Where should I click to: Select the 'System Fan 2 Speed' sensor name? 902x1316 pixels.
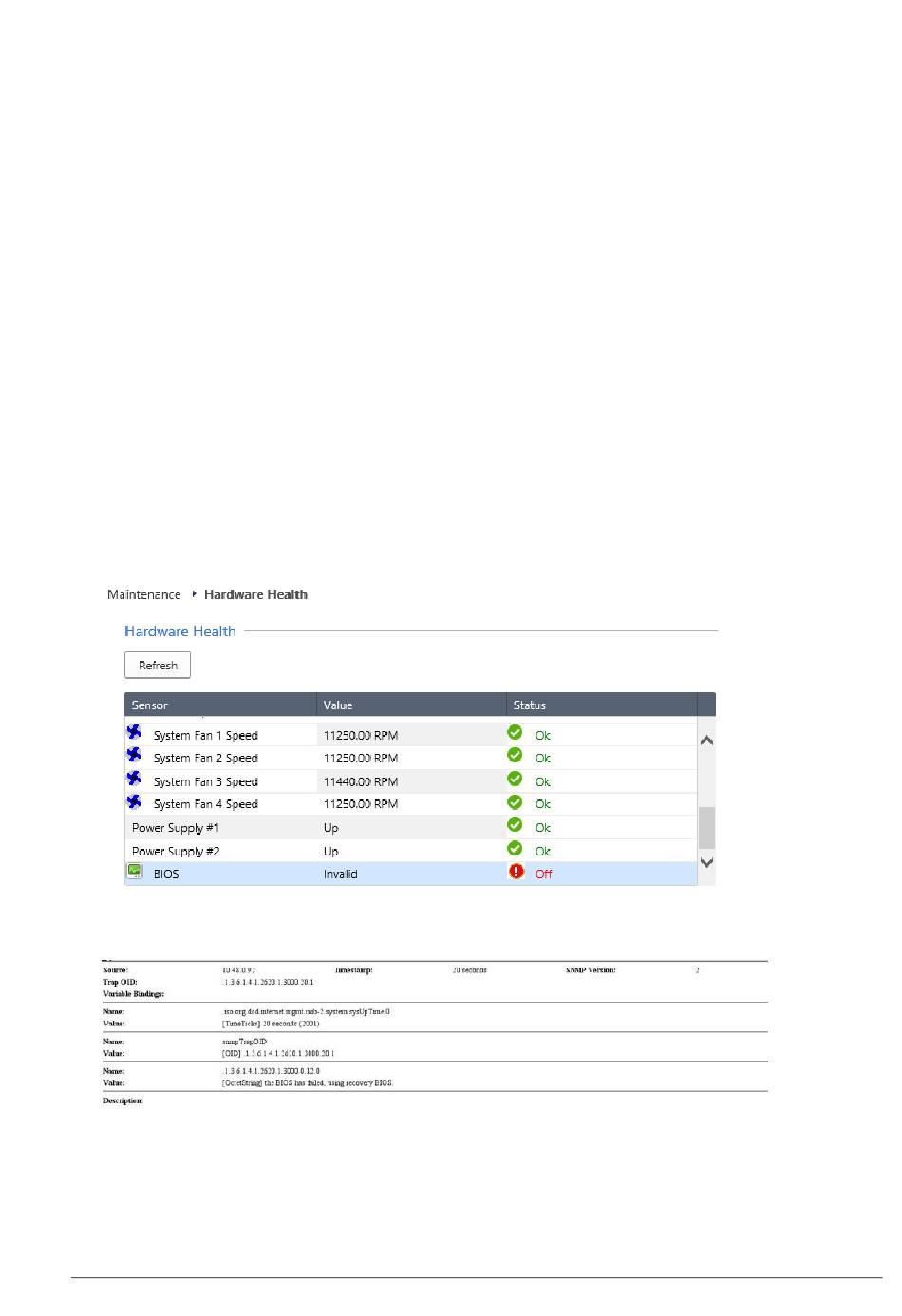(206, 759)
